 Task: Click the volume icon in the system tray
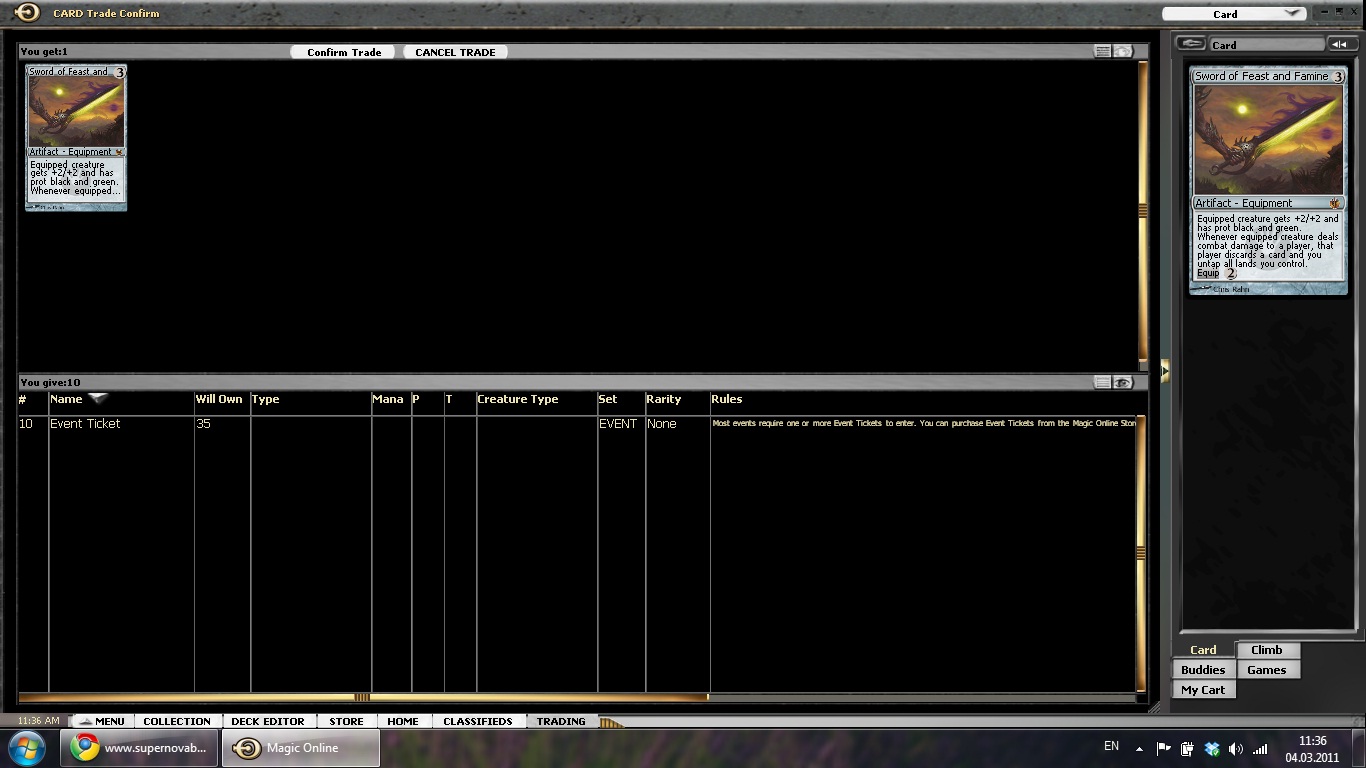tap(1235, 749)
